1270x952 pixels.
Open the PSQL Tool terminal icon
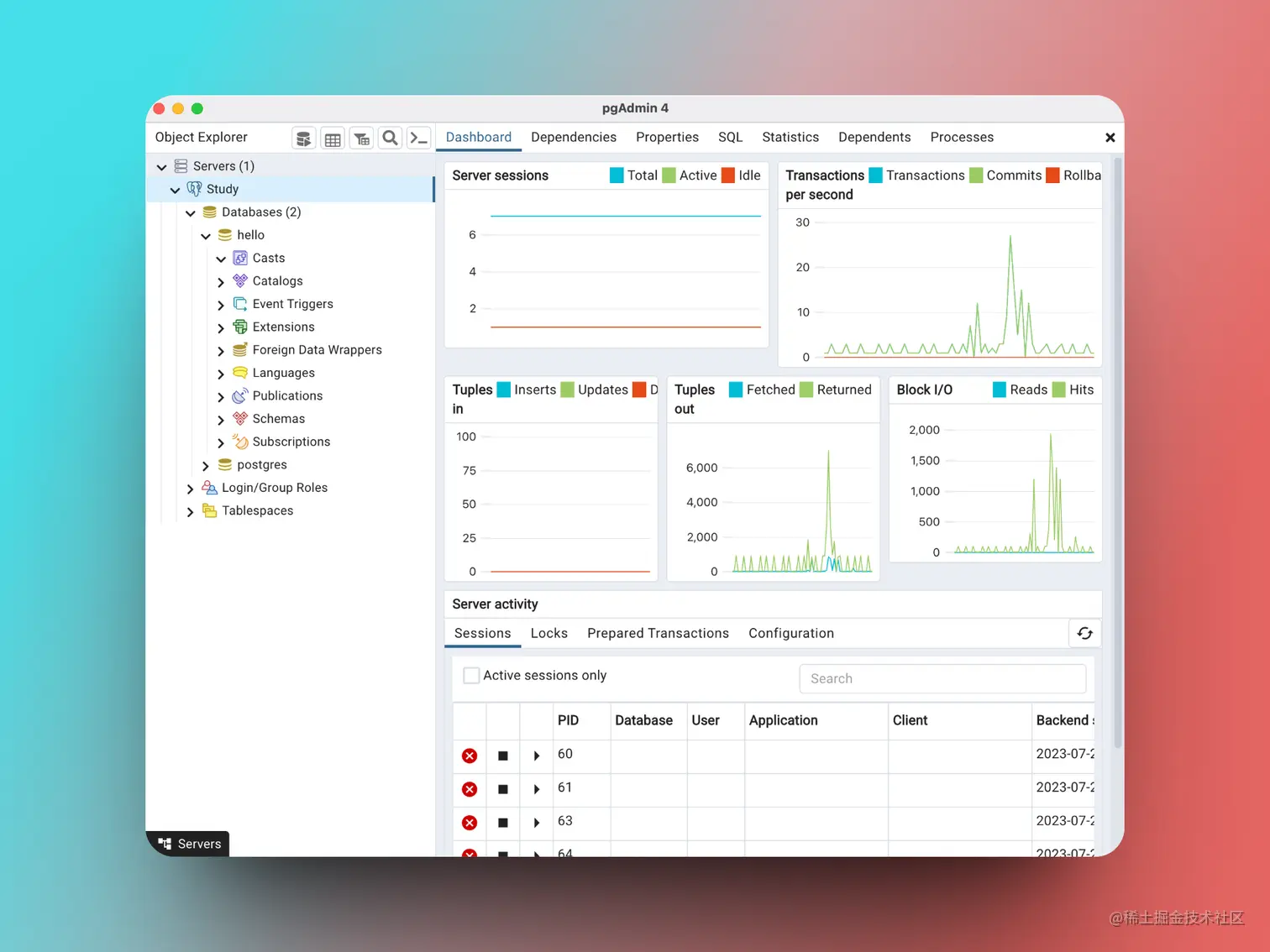click(x=418, y=139)
